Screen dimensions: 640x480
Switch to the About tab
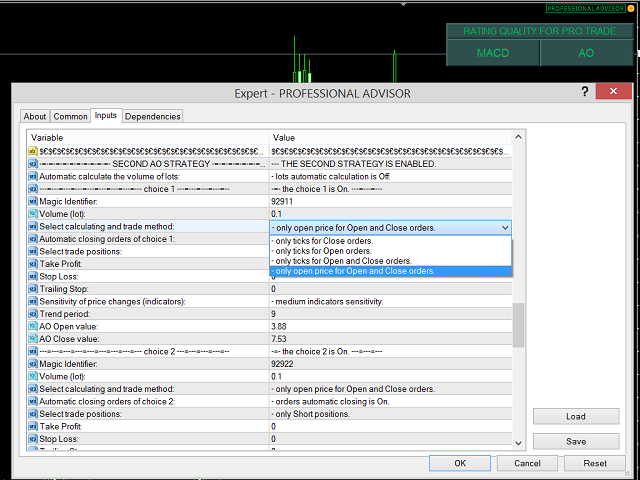35,117
